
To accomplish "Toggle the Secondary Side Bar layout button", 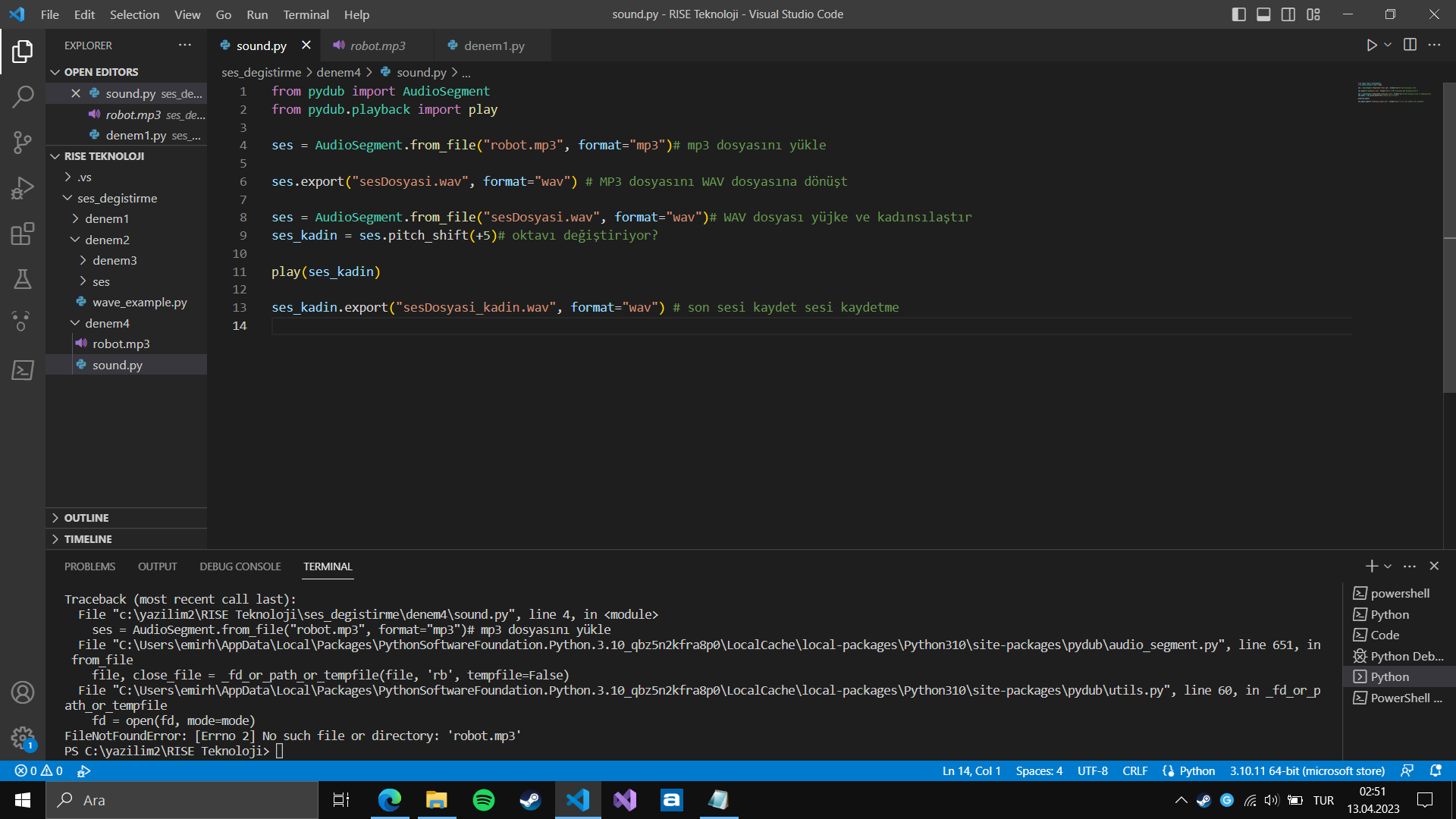I will (1288, 14).
